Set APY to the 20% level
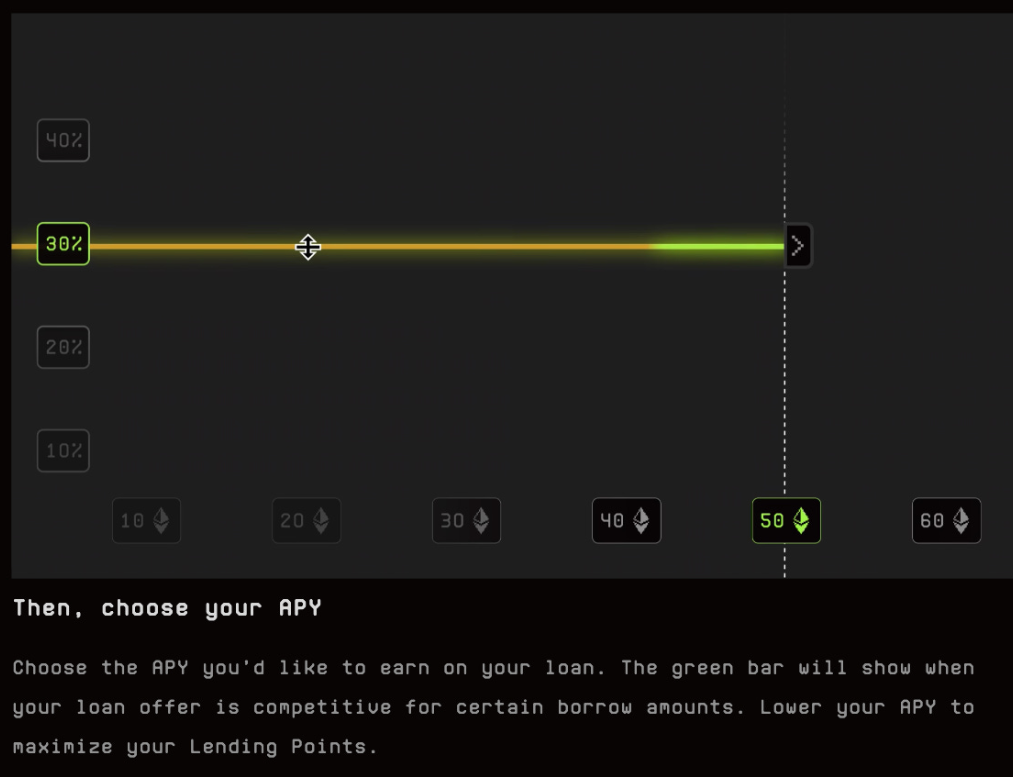This screenshot has height=777, width=1013. click(x=63, y=348)
